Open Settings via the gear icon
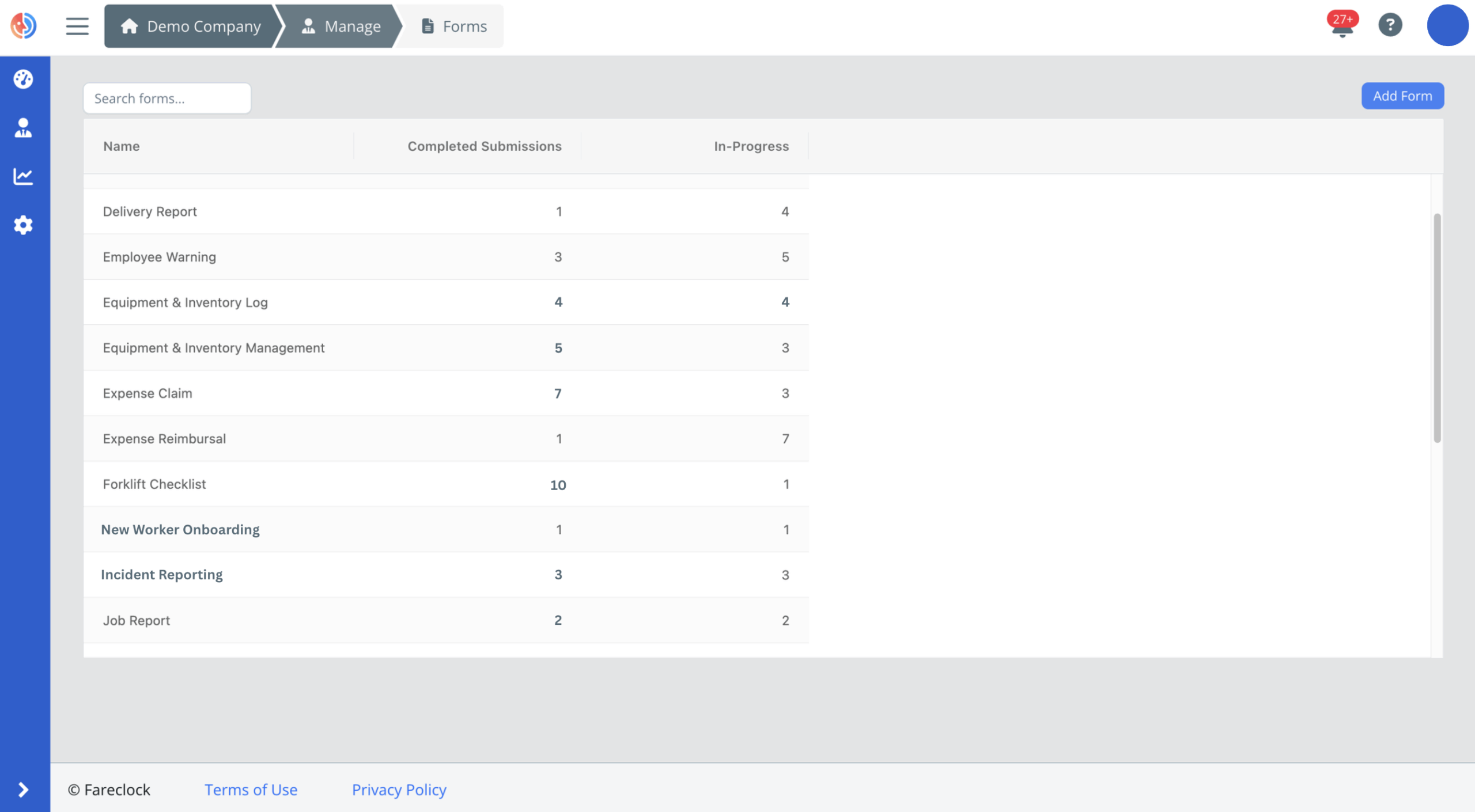 tap(24, 225)
